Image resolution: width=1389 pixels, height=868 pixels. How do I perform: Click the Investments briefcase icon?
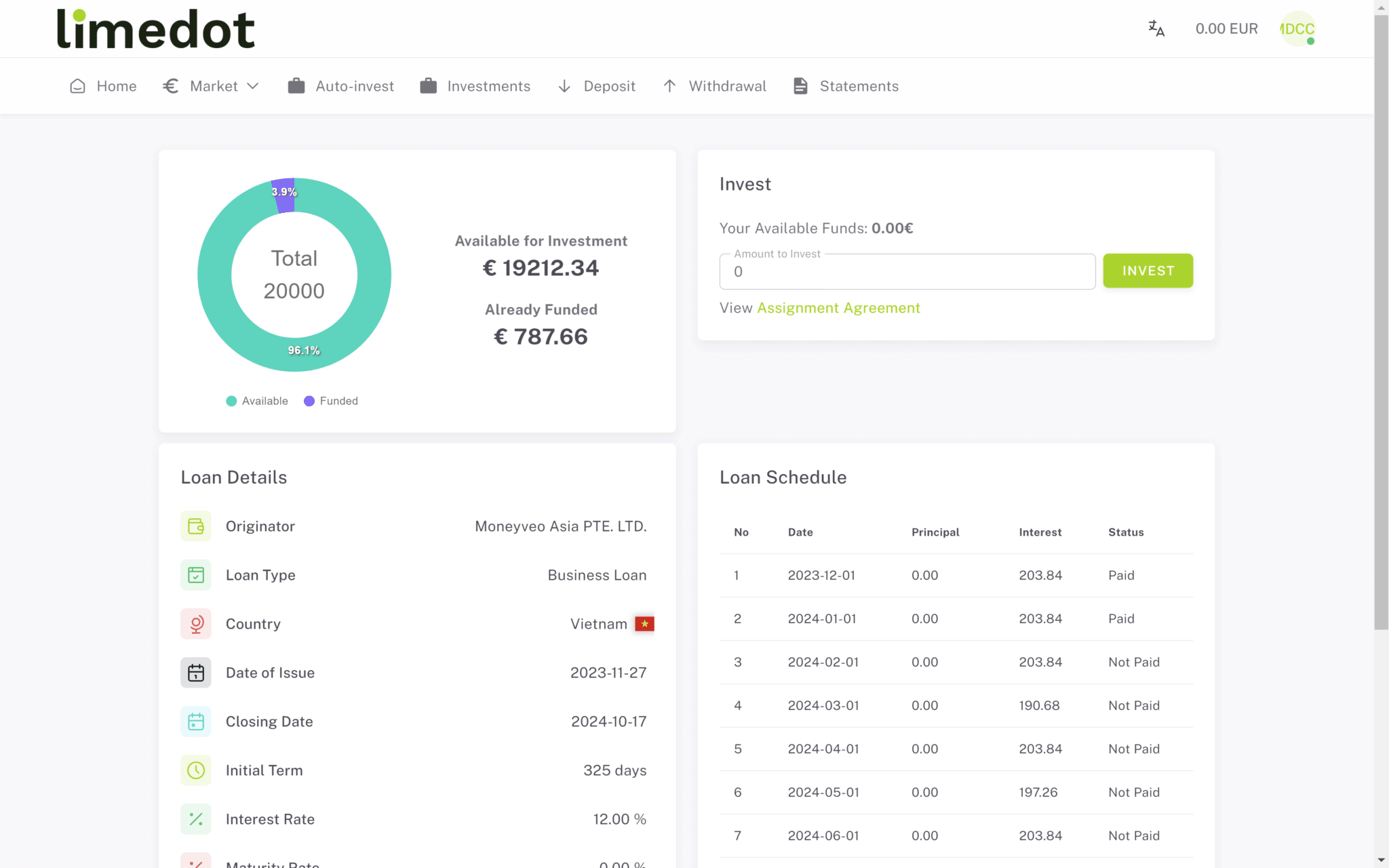point(428,86)
